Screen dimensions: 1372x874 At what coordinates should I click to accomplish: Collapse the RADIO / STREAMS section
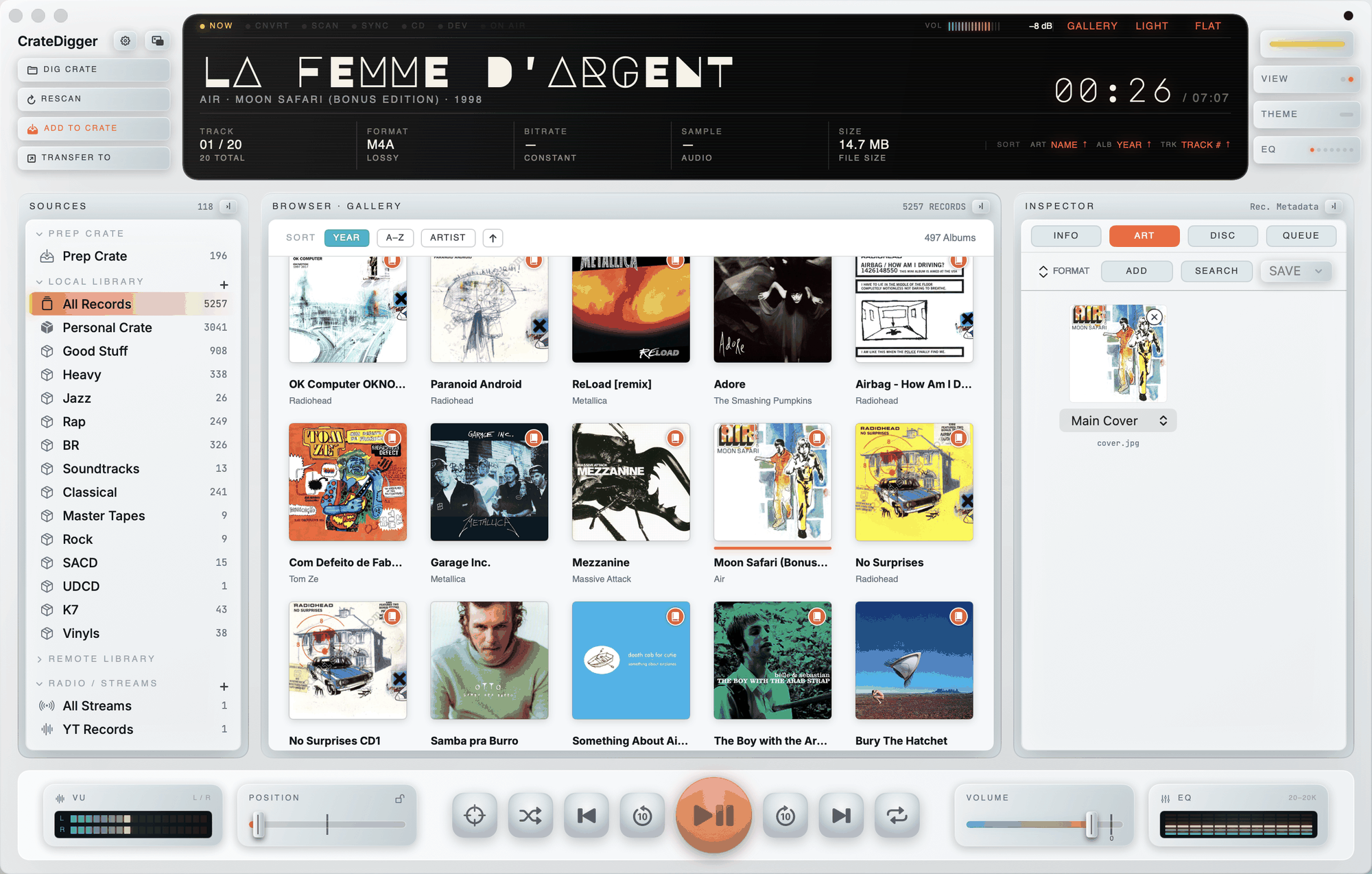click(x=39, y=684)
